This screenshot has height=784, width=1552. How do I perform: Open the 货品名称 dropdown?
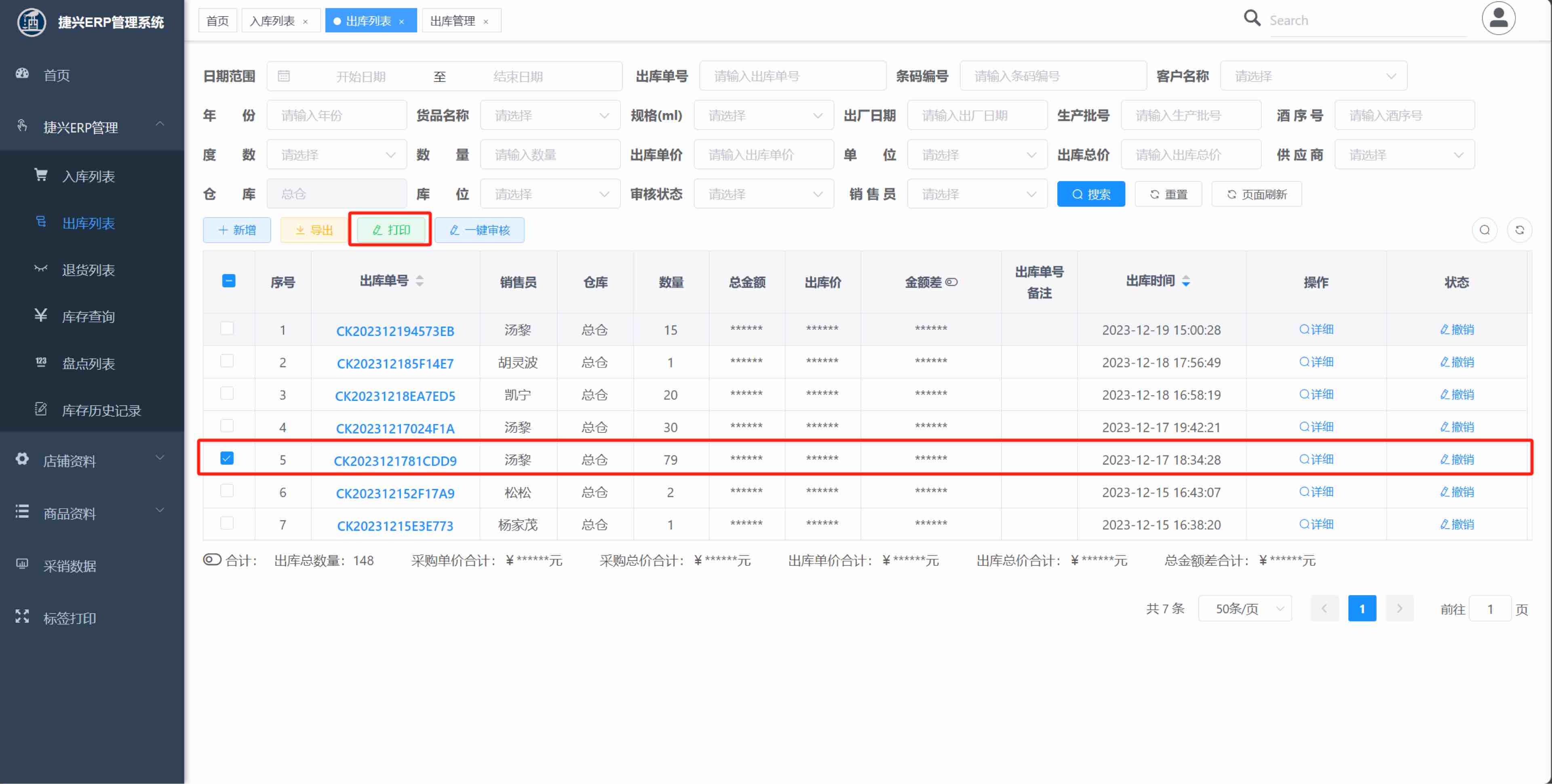click(550, 115)
